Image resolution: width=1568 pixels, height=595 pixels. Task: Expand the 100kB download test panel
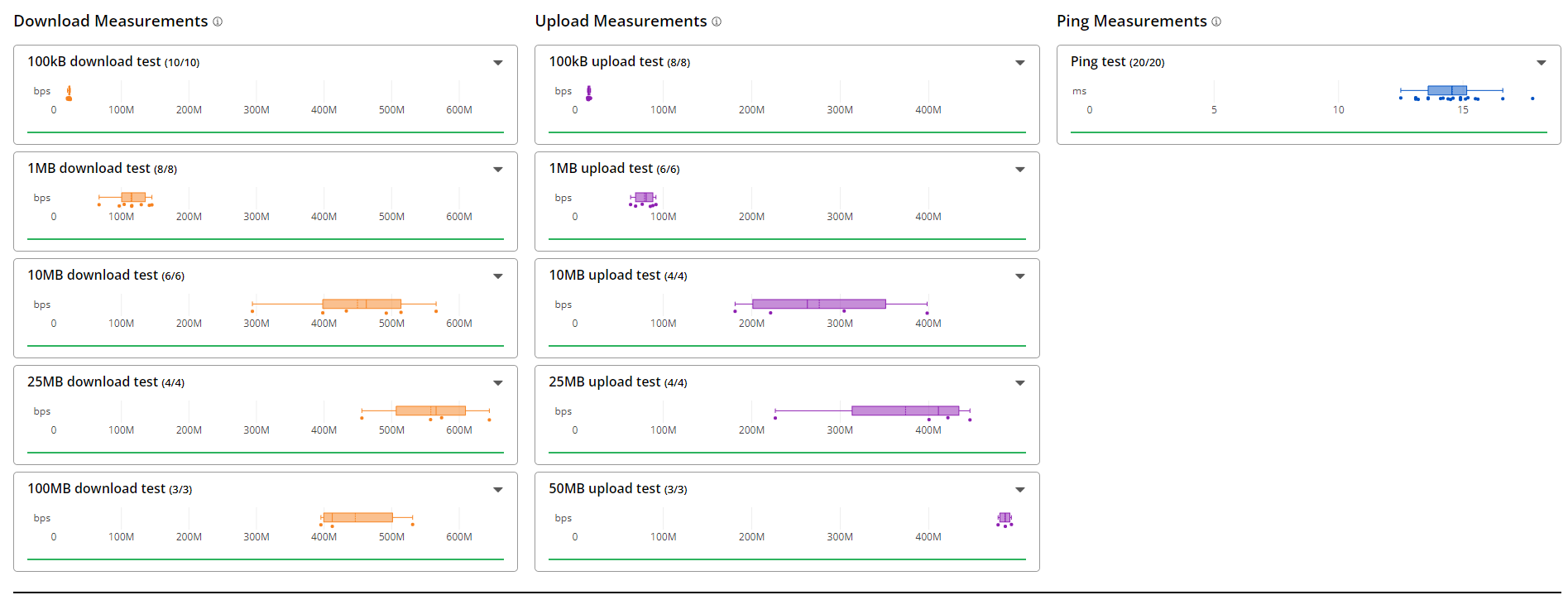(498, 63)
